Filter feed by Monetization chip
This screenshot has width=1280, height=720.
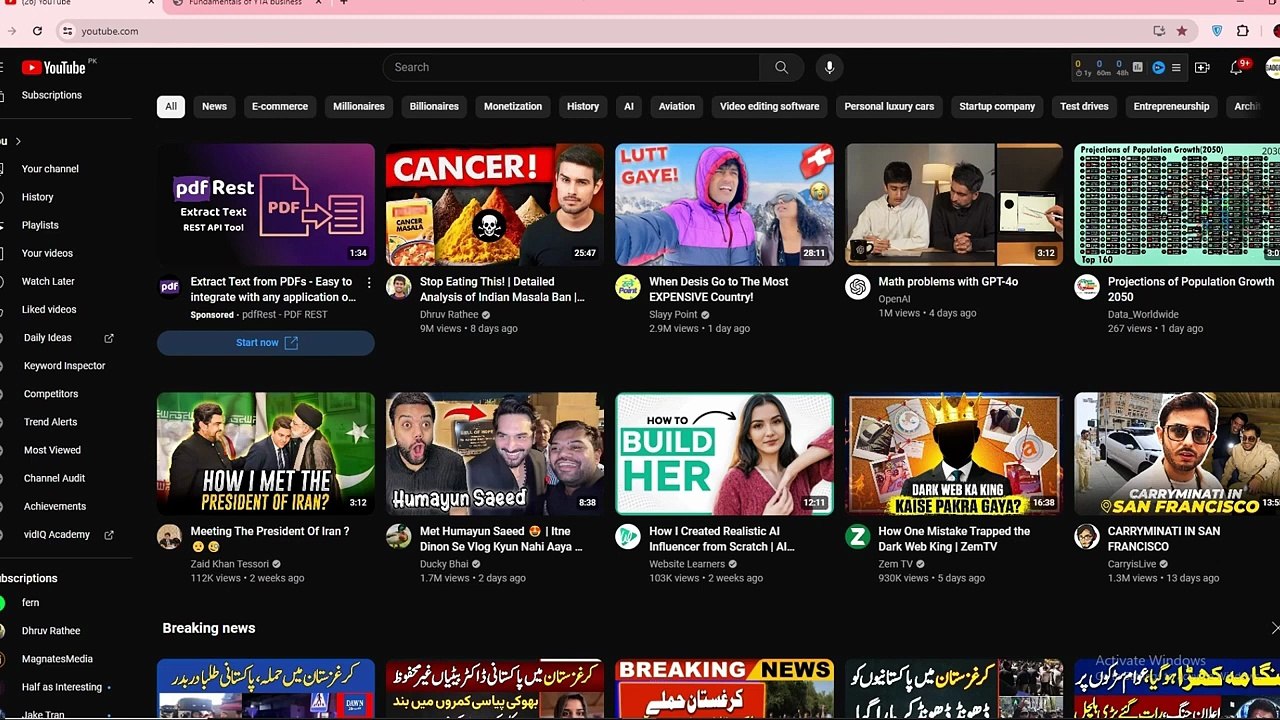click(513, 106)
